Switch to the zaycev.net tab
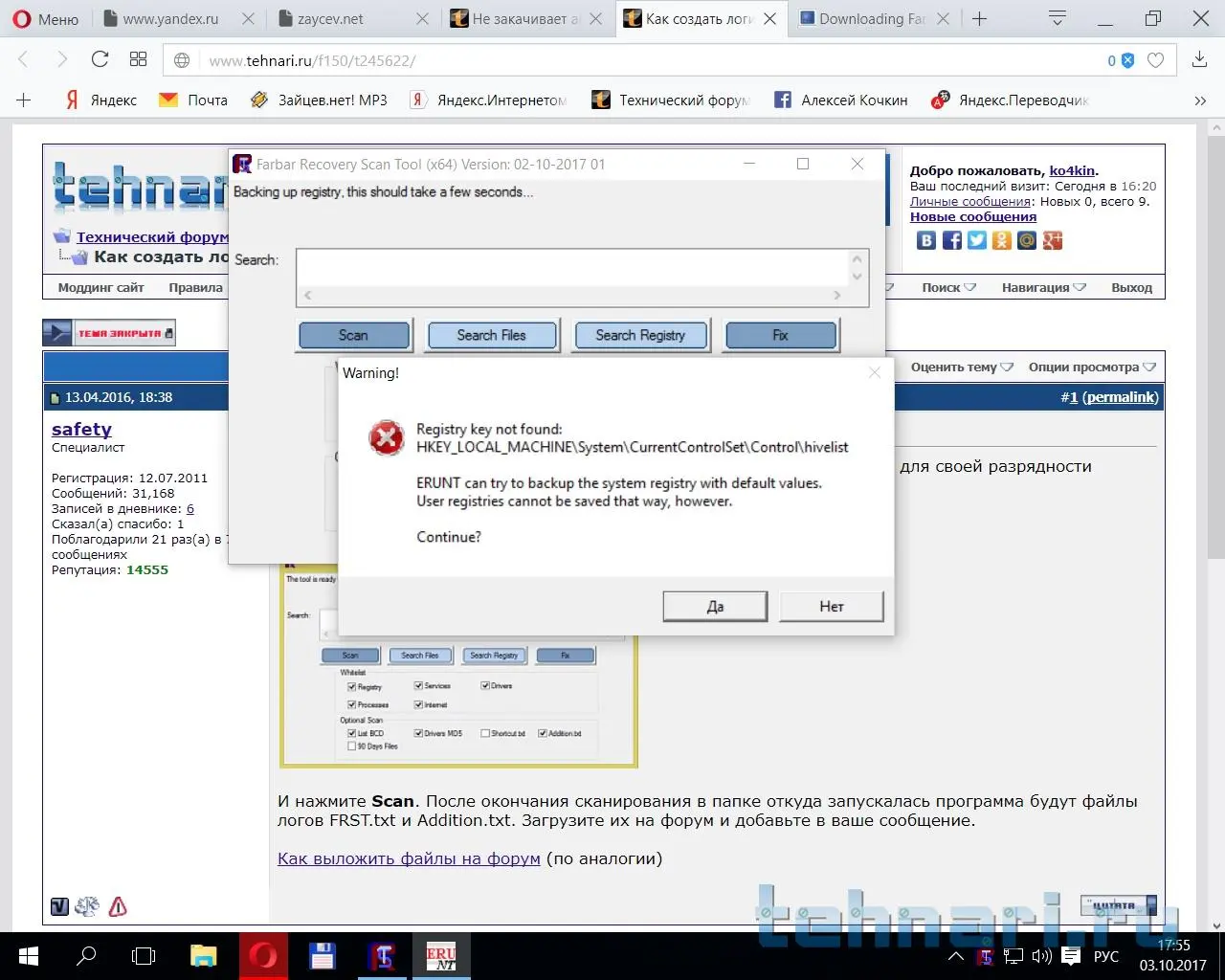 click(x=330, y=19)
